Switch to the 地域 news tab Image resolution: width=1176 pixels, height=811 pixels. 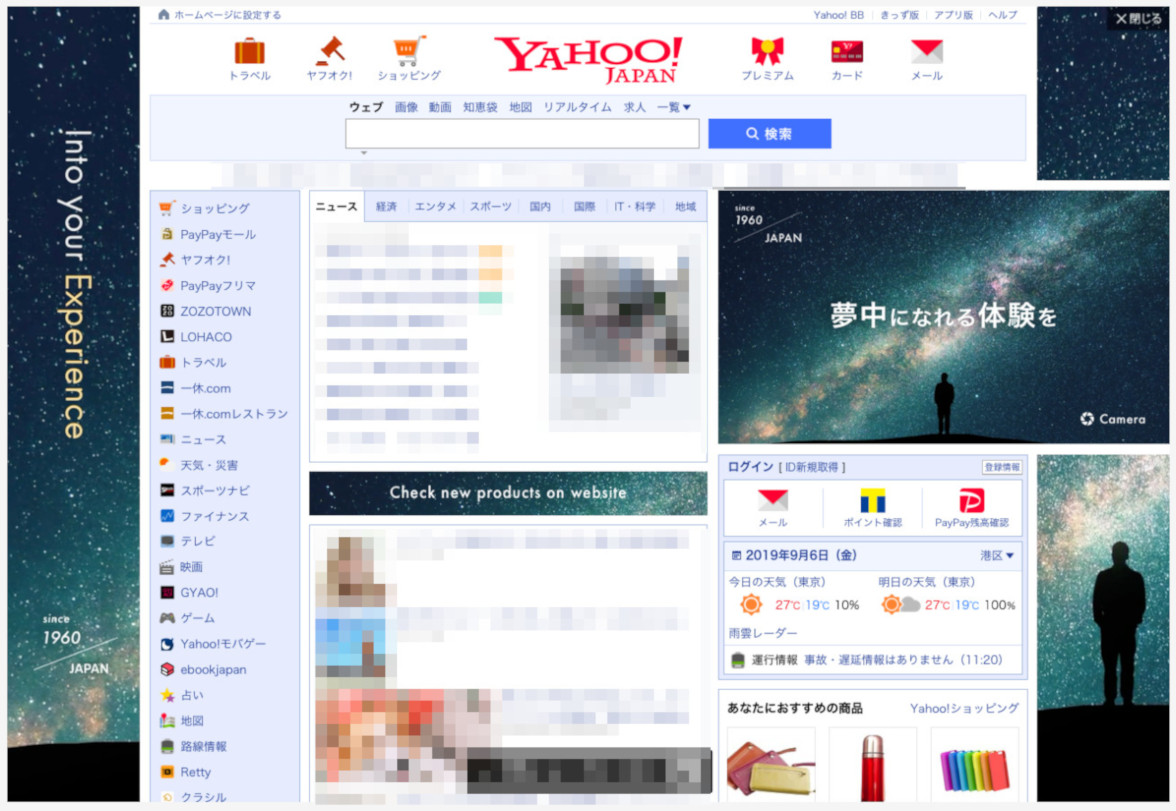click(x=686, y=206)
